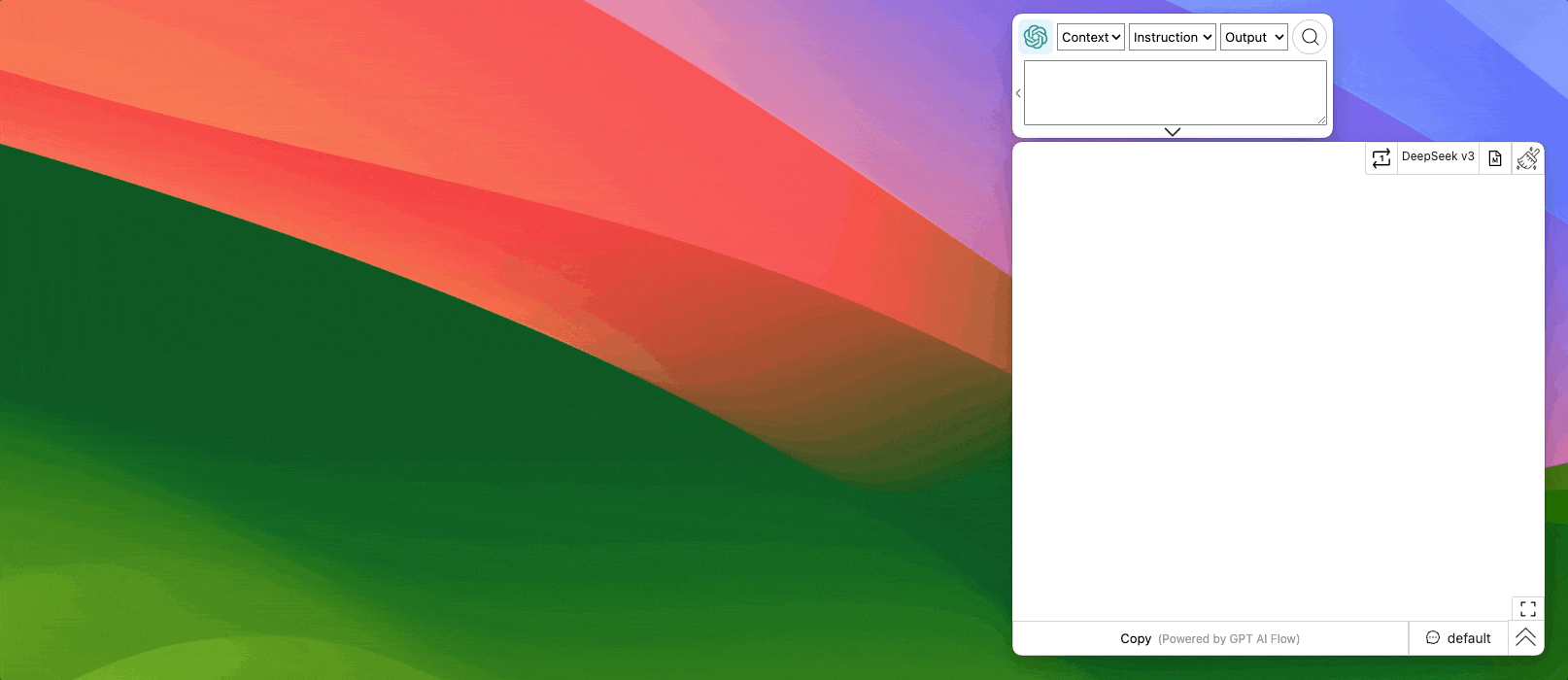Open the Output dropdown
The width and height of the screenshot is (1568, 680).
coord(1254,37)
